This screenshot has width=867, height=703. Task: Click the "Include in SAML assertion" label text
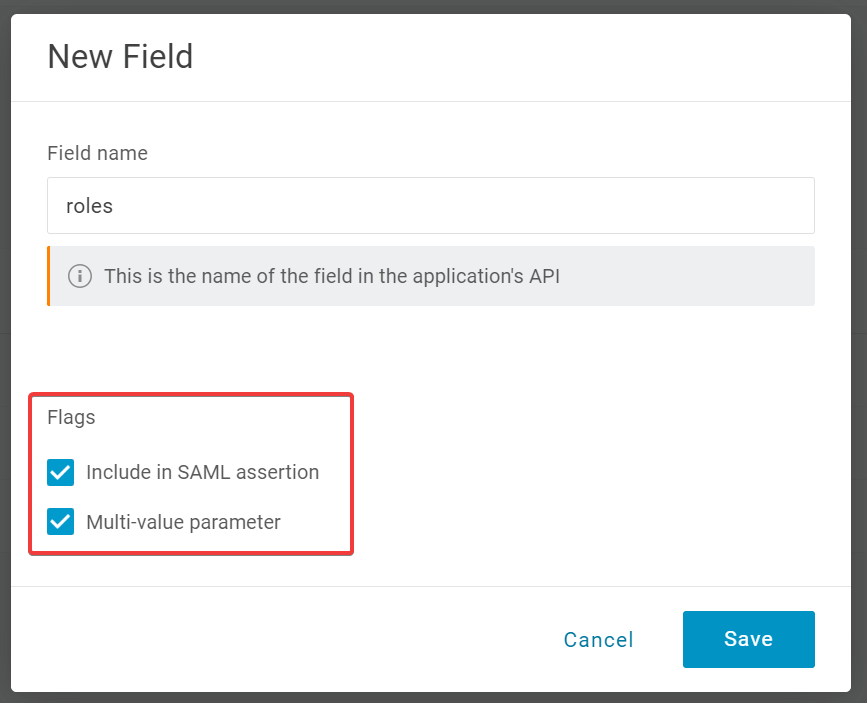point(202,472)
